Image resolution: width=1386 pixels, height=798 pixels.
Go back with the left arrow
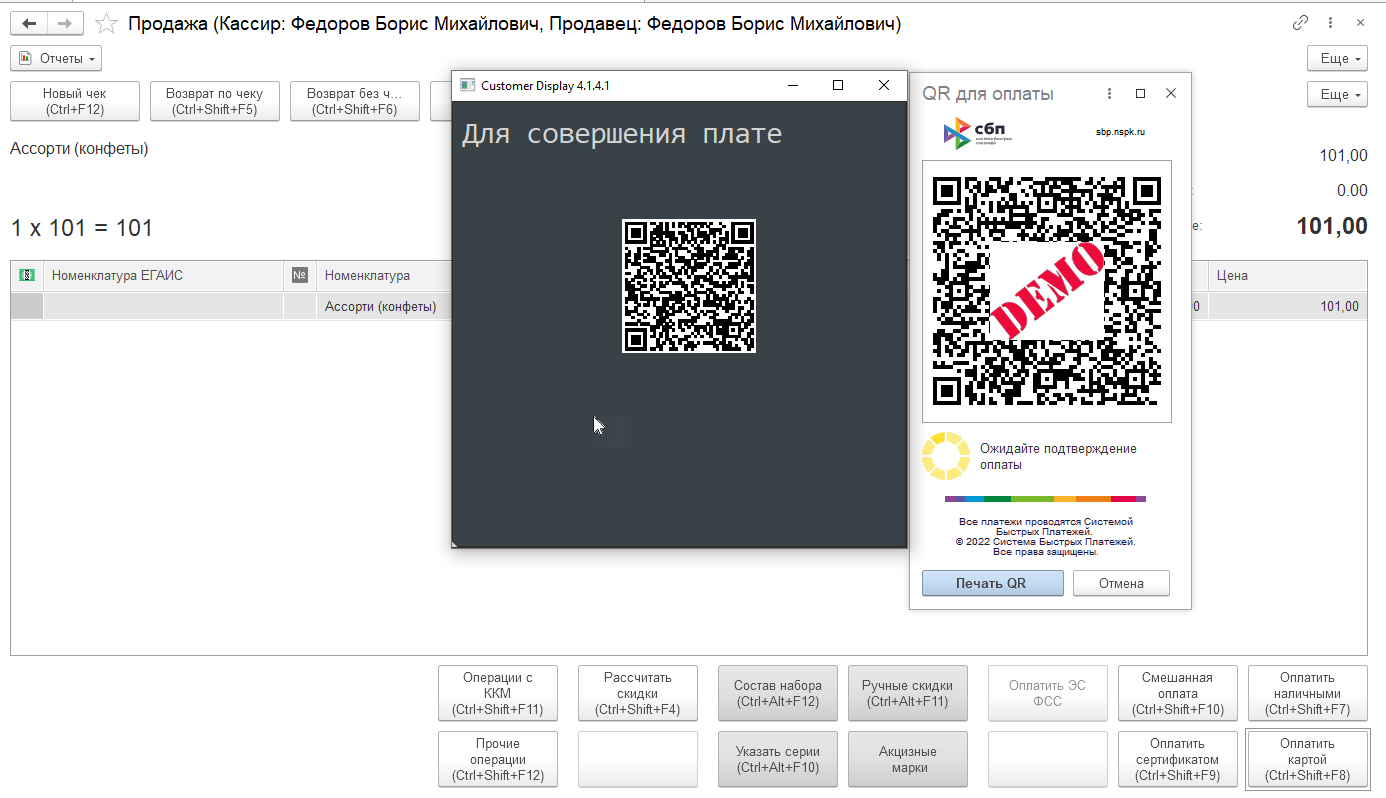coord(30,23)
